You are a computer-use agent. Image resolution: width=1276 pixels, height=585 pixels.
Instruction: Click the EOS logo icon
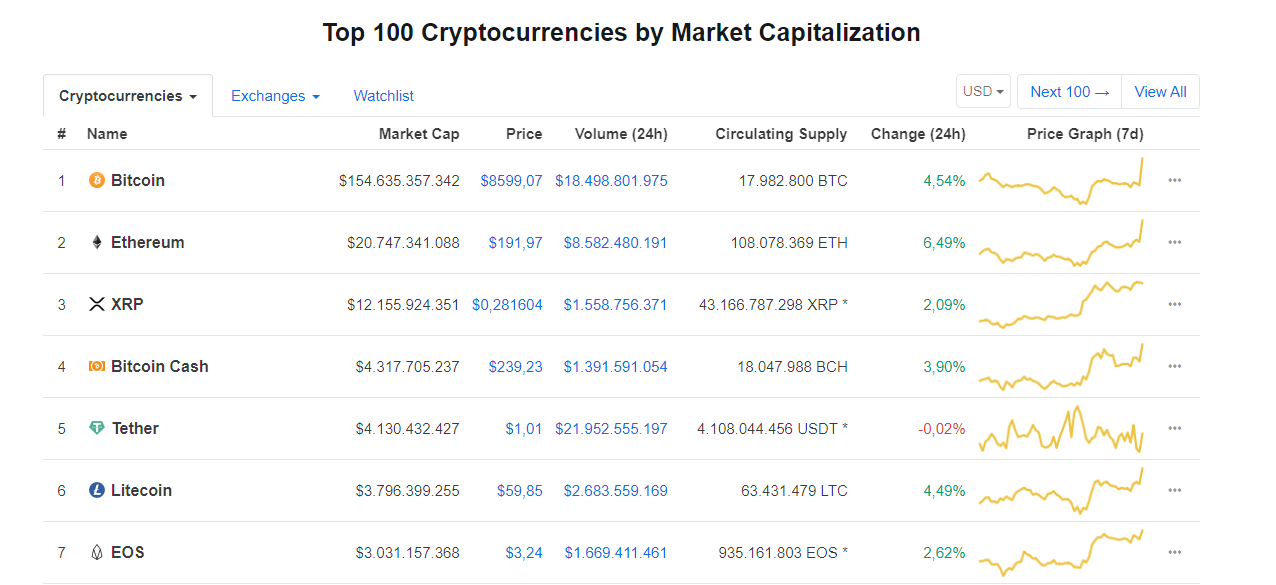click(97, 553)
